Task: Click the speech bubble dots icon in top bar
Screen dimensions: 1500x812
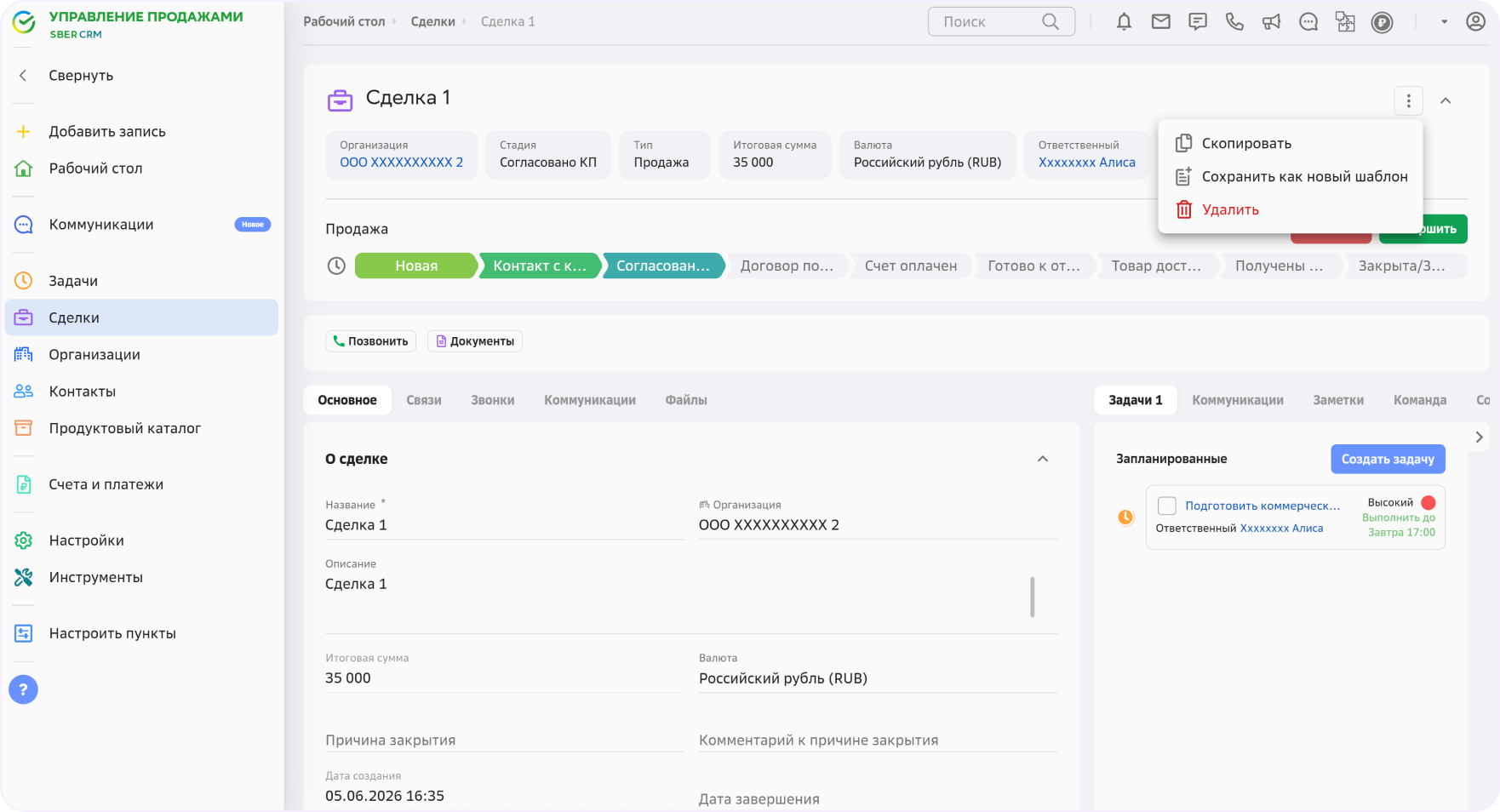Action: [1308, 22]
